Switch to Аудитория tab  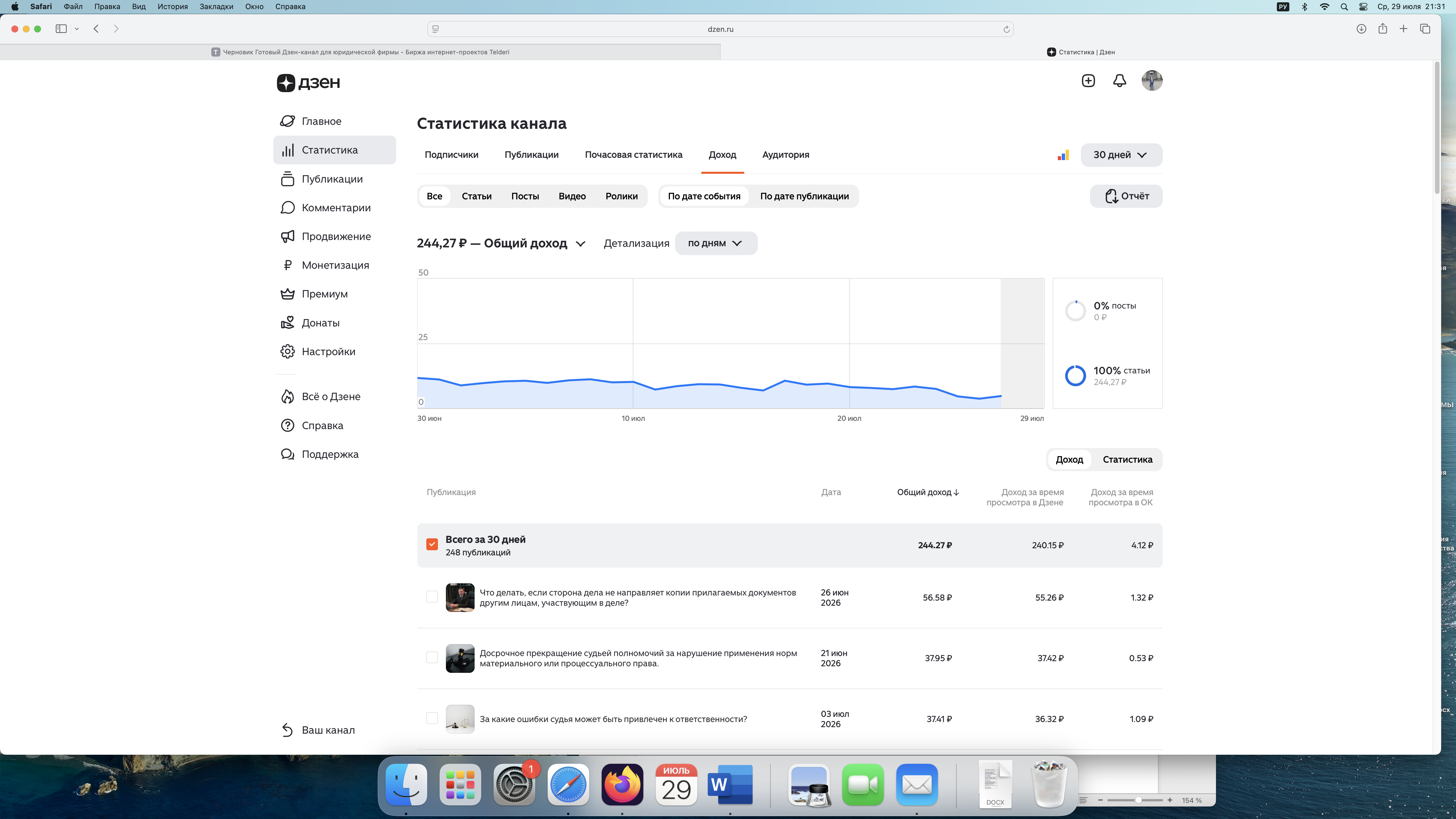coord(785,155)
